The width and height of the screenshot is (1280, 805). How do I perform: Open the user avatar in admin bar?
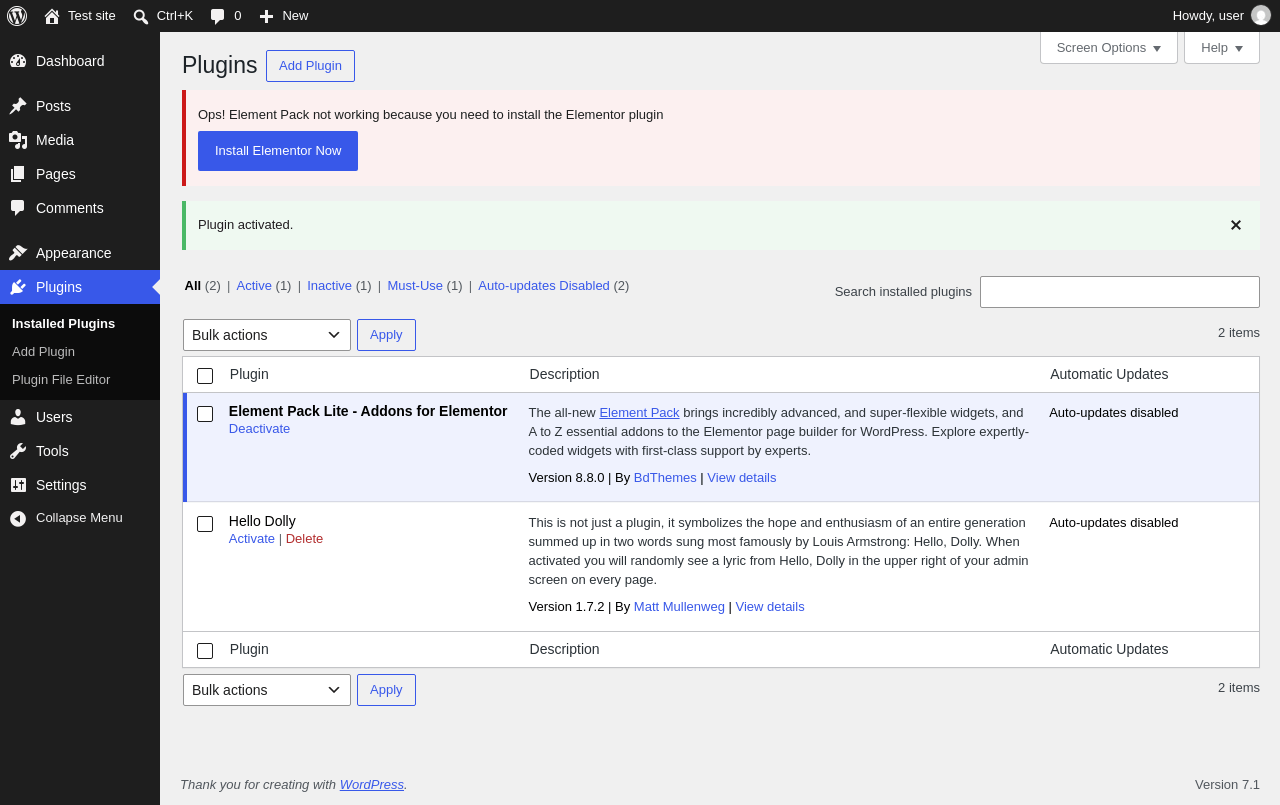coord(1261,15)
